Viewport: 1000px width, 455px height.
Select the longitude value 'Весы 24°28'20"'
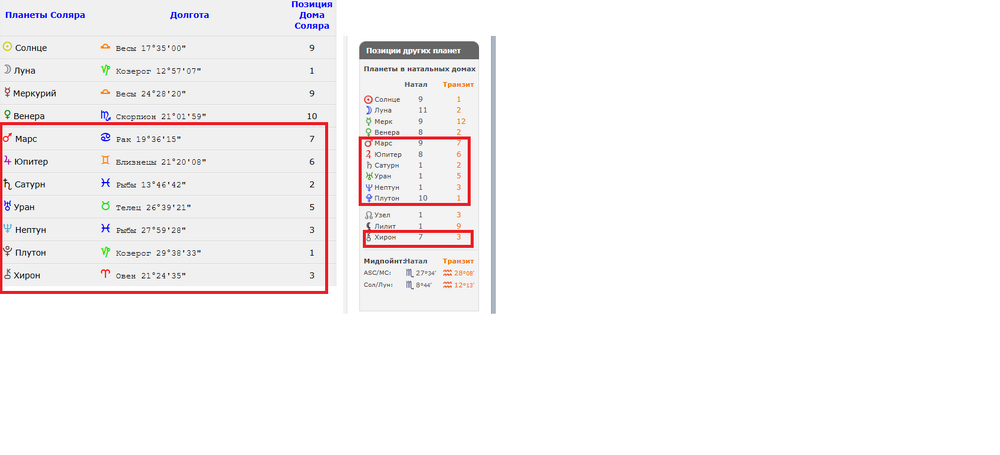pyautogui.click(x=151, y=94)
